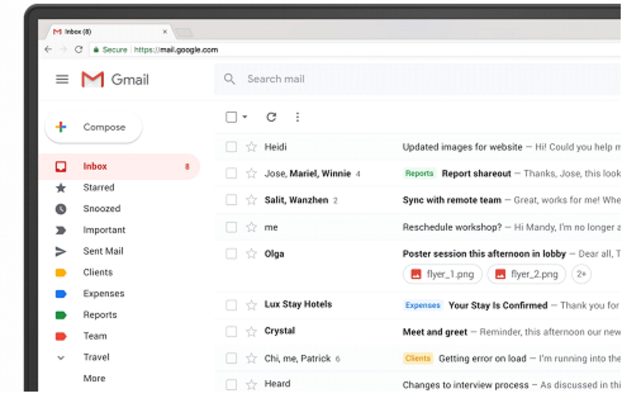Click the Compose button
The height and width of the screenshot is (403, 640).
(x=93, y=128)
